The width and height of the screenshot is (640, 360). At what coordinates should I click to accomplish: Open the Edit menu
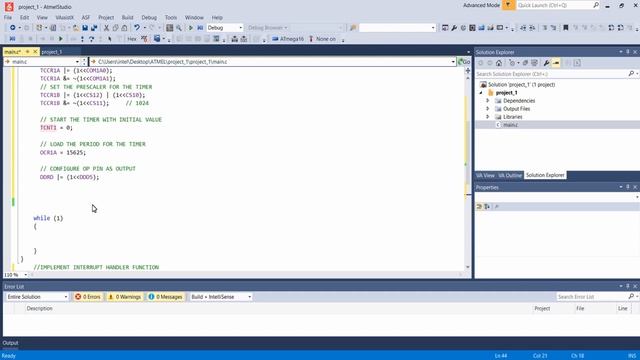point(24,18)
